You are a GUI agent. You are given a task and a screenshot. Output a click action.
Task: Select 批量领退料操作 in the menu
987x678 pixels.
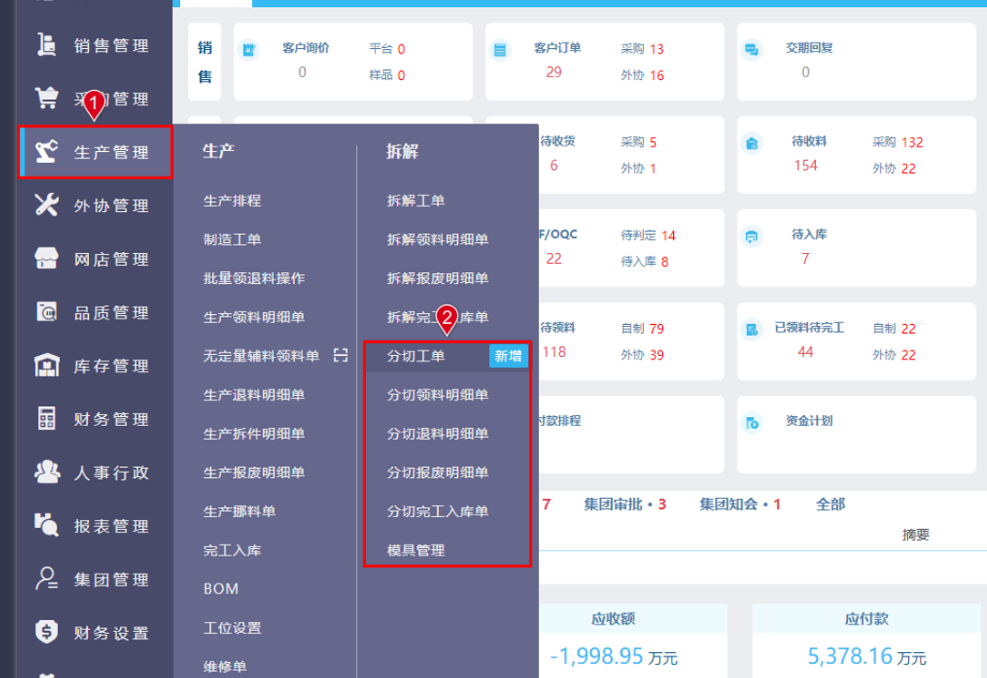click(254, 278)
